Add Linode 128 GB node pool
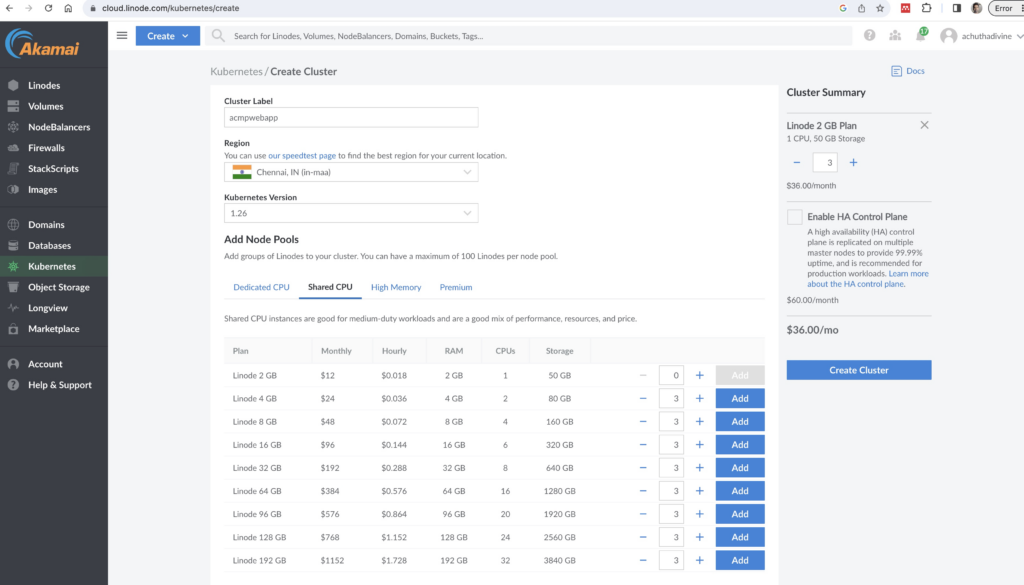The image size is (1024, 585). point(740,537)
